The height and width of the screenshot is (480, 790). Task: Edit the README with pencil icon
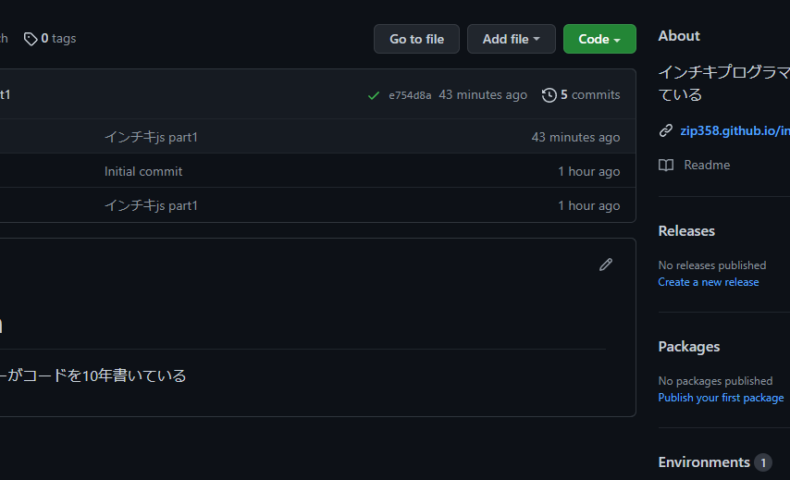tap(606, 264)
